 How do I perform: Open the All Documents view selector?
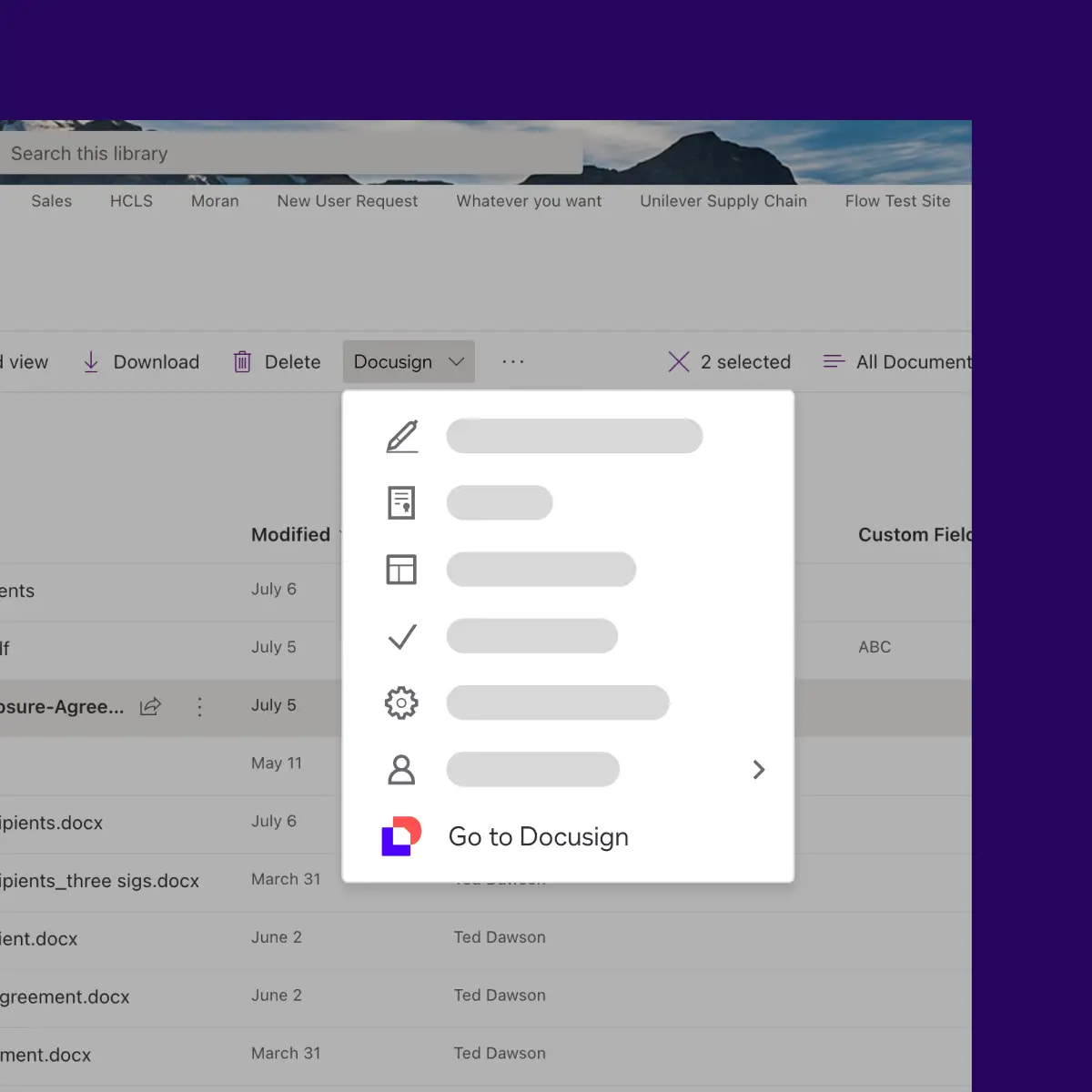(898, 362)
